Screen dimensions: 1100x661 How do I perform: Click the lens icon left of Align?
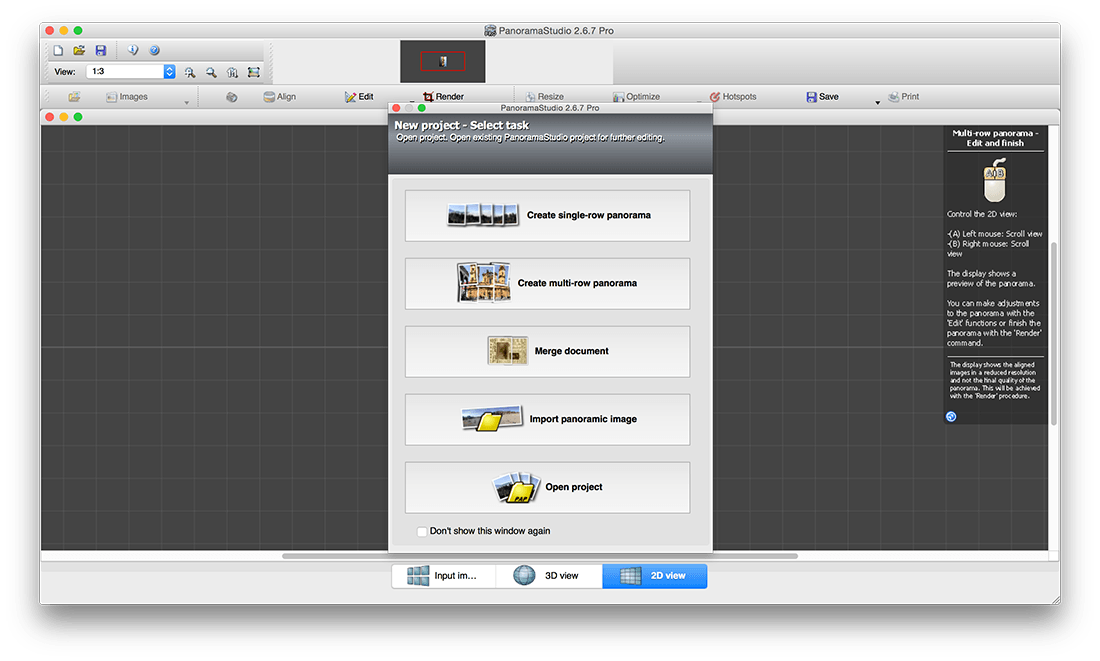tap(232, 97)
